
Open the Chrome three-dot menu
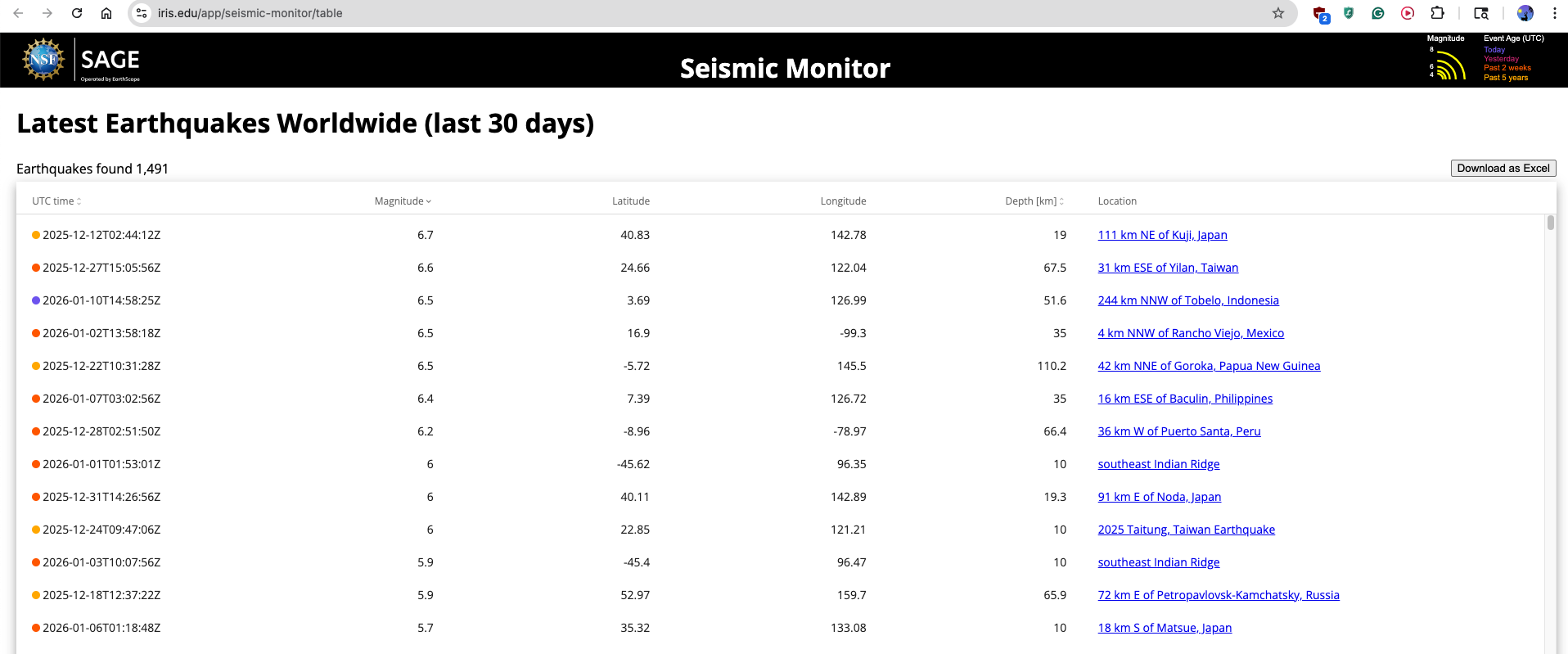(1554, 13)
